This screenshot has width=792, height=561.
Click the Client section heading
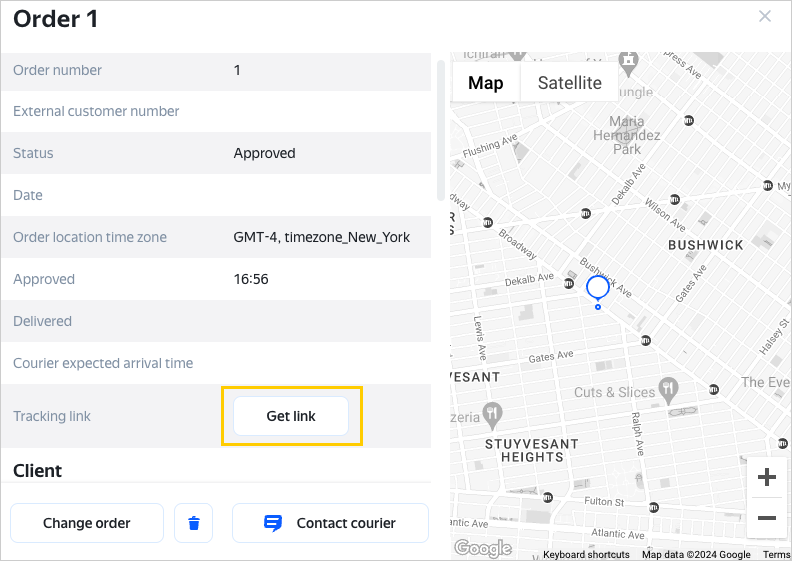pyautogui.click(x=38, y=471)
